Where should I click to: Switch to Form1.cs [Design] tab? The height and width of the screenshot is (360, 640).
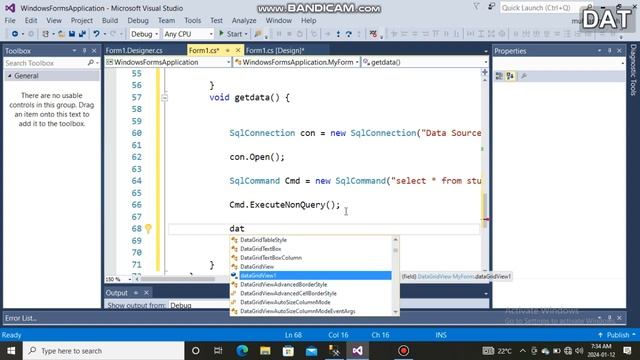click(x=275, y=51)
